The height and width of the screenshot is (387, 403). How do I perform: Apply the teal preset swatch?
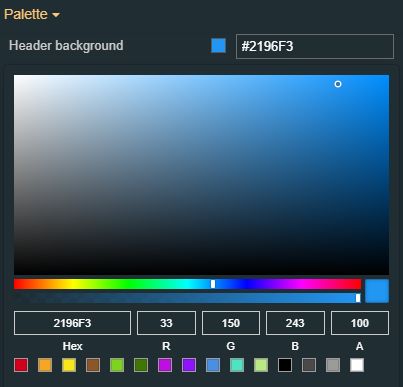[x=237, y=365]
